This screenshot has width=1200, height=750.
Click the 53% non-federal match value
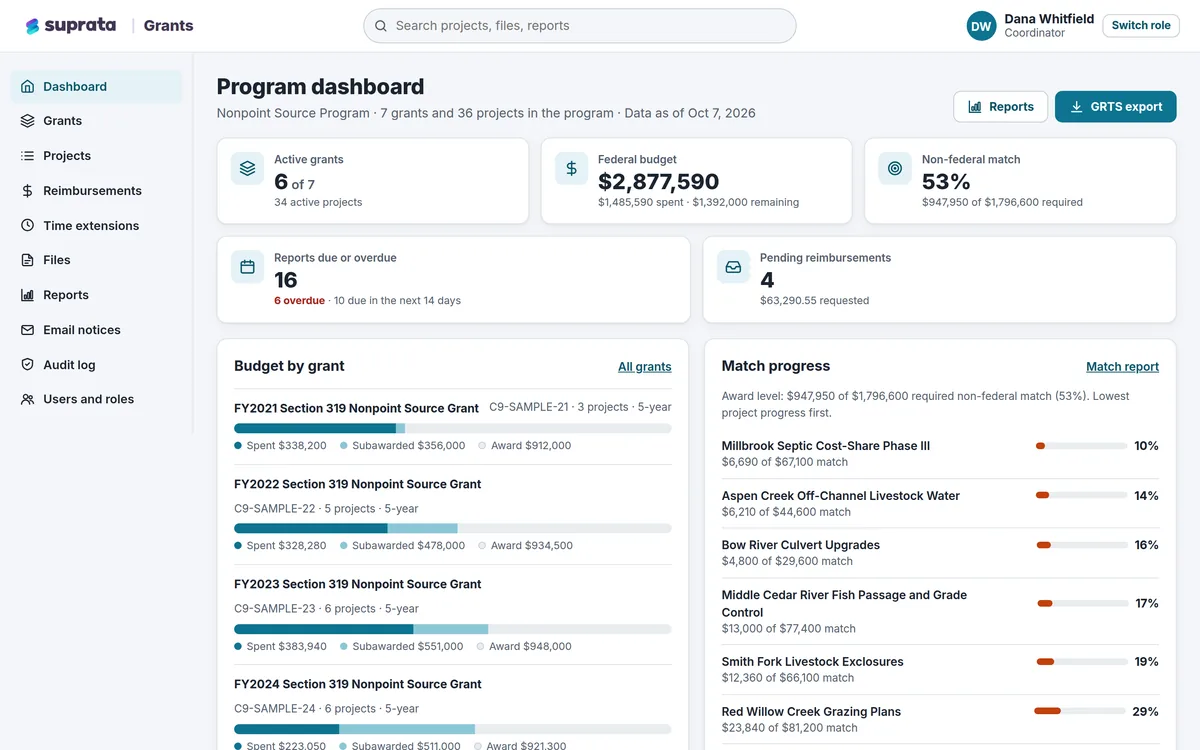pos(946,181)
